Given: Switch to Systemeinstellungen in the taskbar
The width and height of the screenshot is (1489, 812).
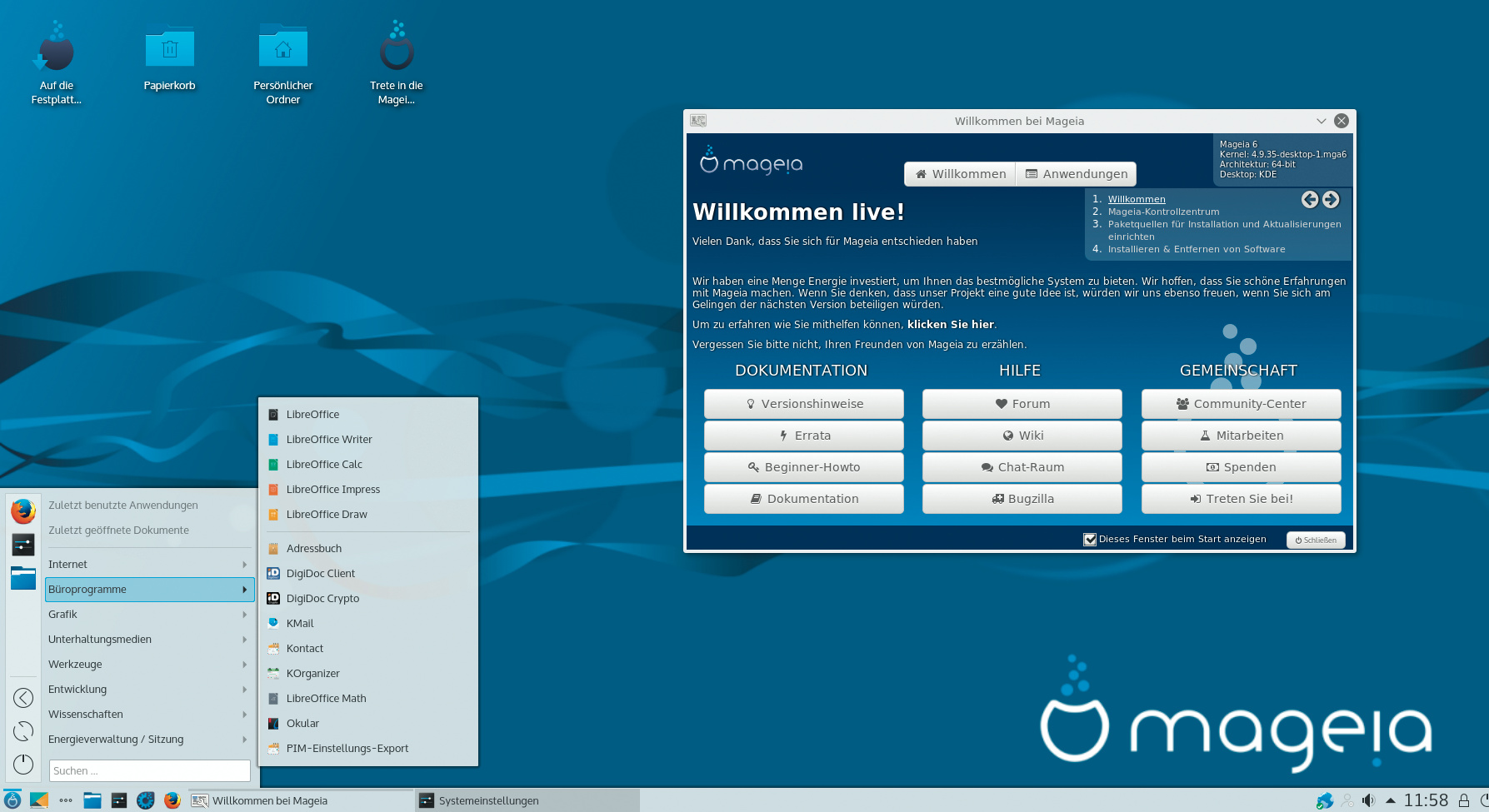Looking at the screenshot, I should coord(488,800).
